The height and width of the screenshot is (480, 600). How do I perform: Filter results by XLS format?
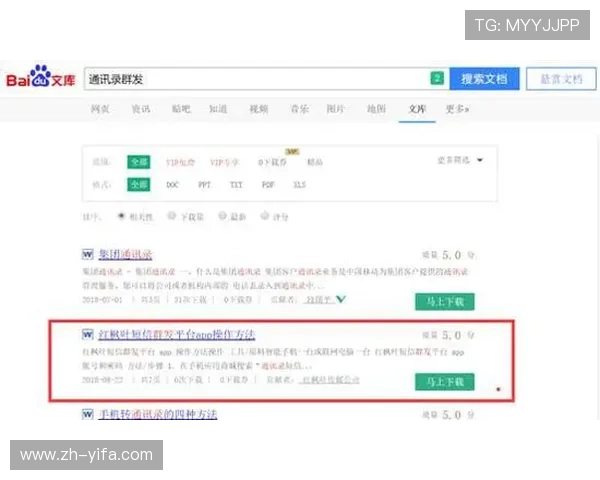click(x=299, y=185)
